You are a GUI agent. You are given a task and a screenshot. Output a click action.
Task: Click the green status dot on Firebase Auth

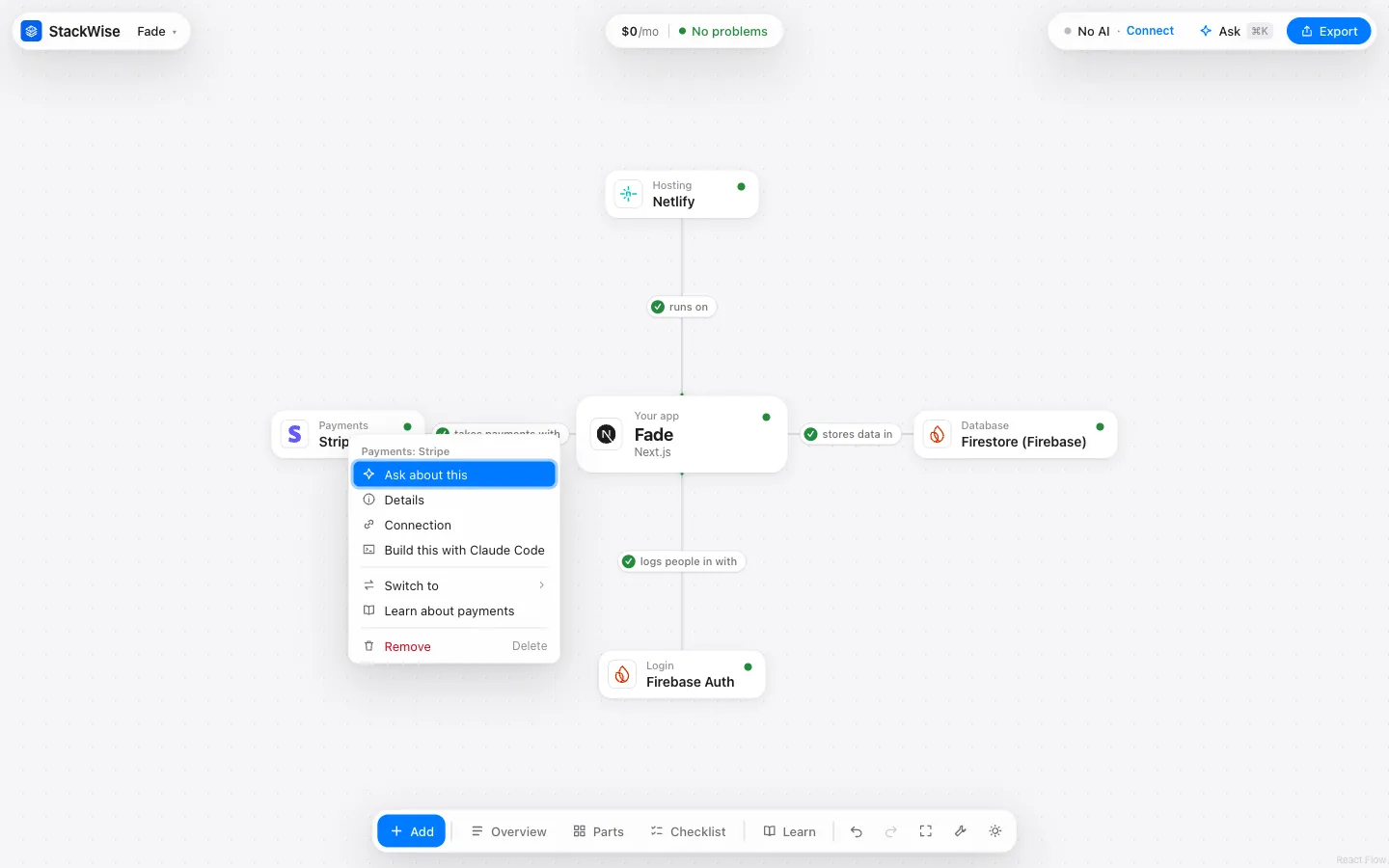[x=748, y=667]
